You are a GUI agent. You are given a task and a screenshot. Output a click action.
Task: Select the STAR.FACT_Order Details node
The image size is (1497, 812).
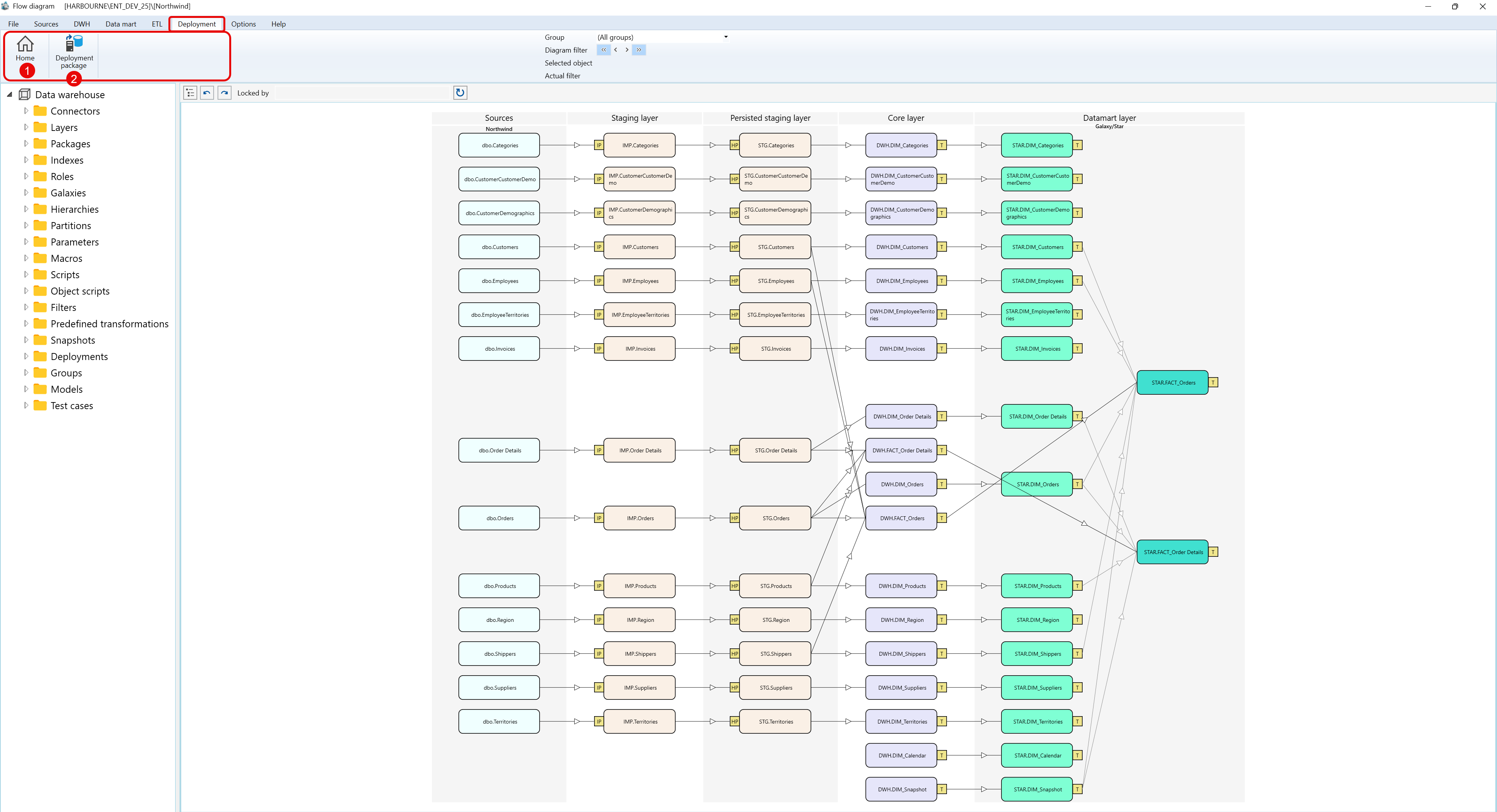click(x=1173, y=552)
